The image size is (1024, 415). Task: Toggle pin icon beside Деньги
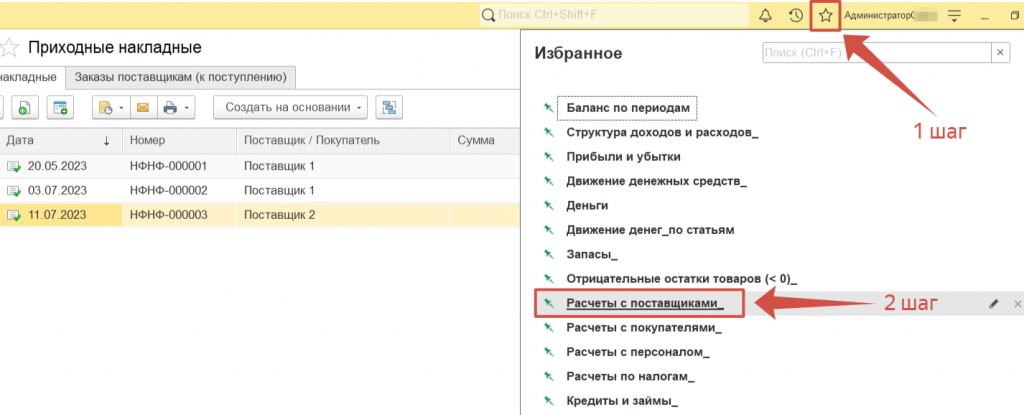point(547,205)
